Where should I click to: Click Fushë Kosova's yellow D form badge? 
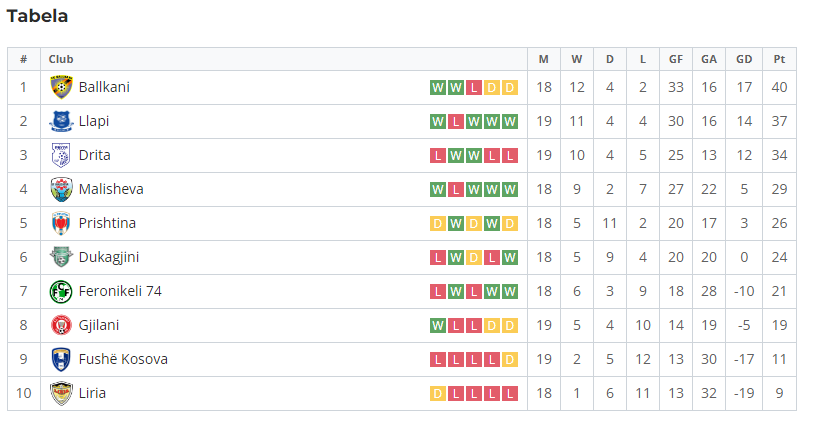click(x=510, y=359)
